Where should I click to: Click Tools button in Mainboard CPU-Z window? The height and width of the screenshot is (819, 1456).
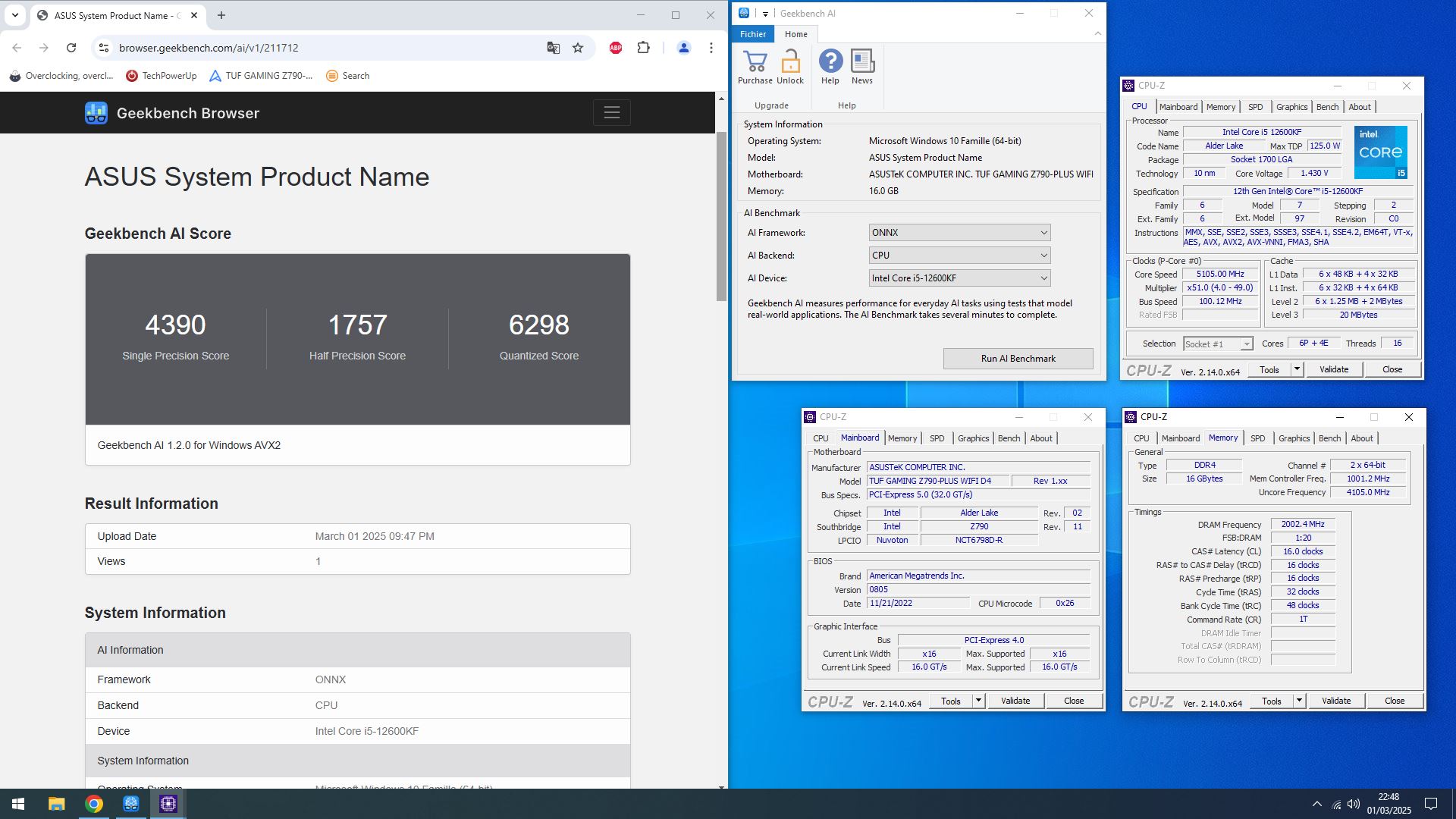(x=951, y=701)
